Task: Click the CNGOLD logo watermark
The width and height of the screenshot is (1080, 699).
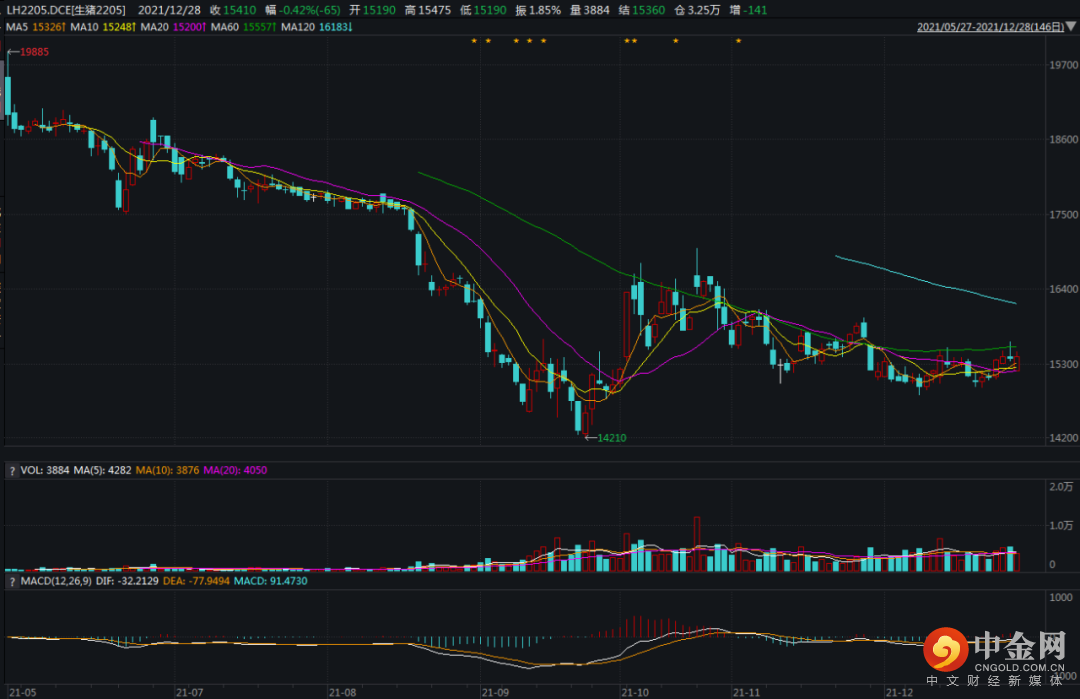Action: click(994, 653)
